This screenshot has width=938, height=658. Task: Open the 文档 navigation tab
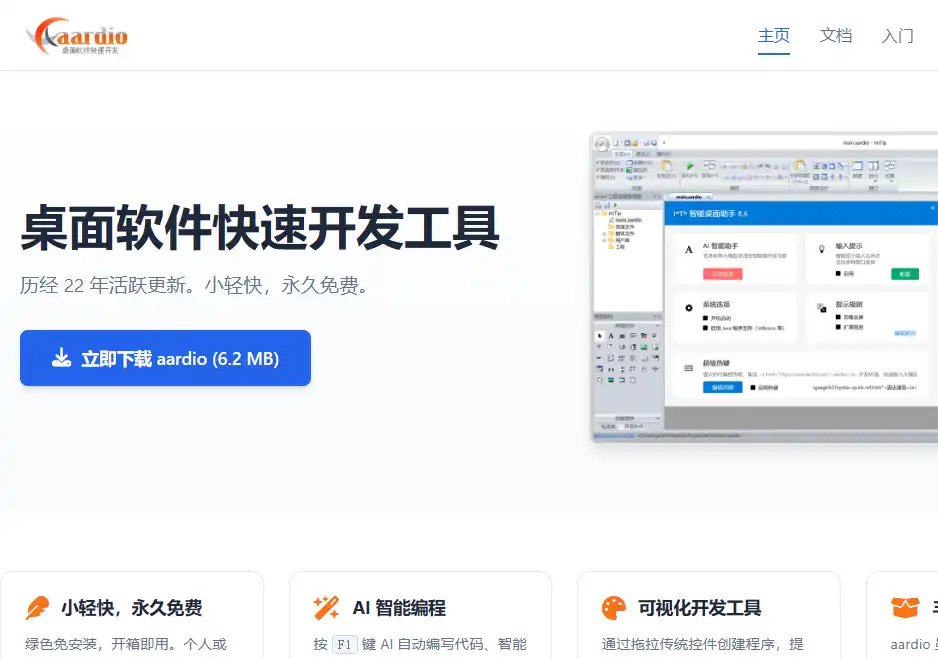click(x=836, y=35)
